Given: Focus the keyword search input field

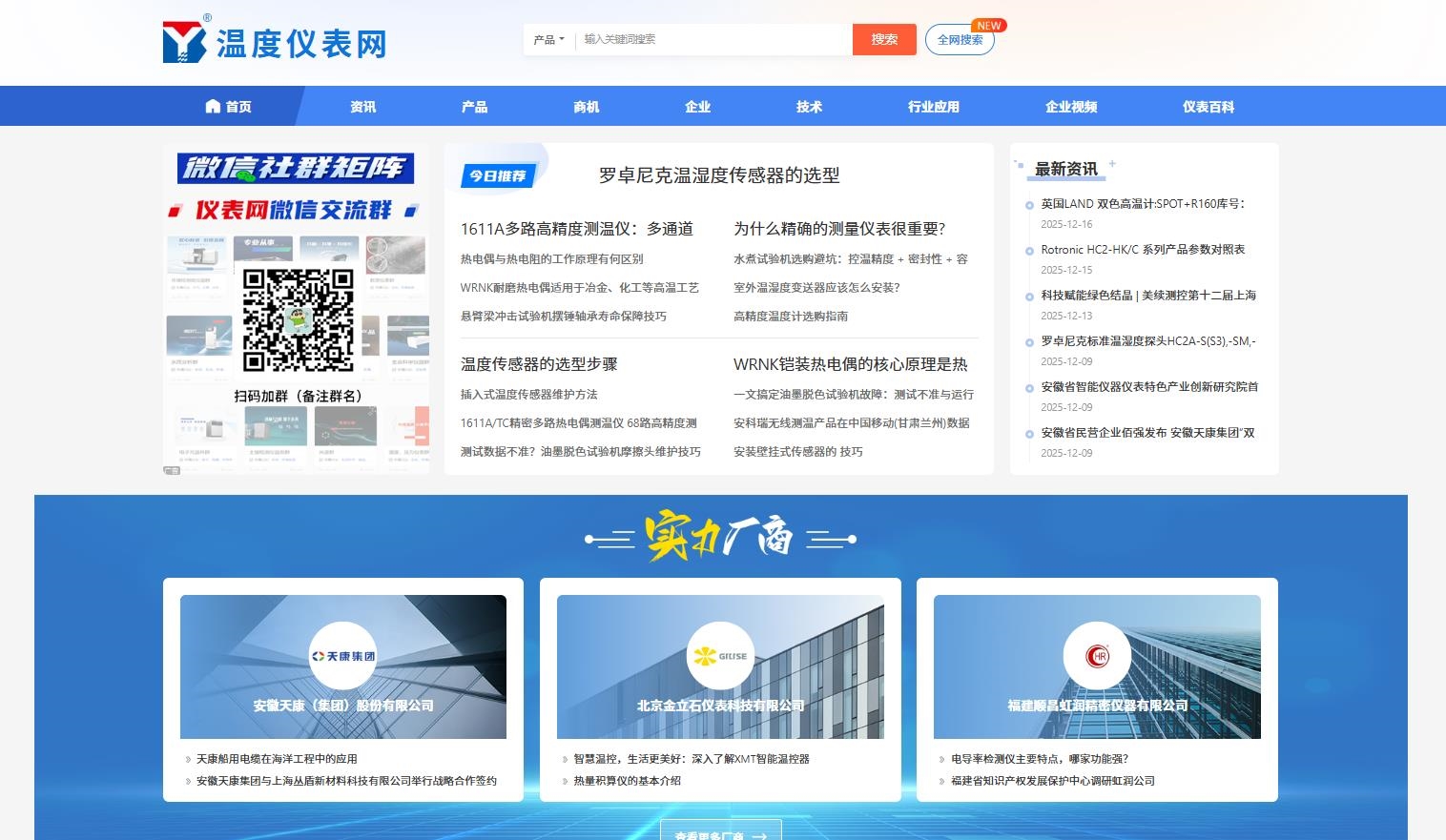Looking at the screenshot, I should tap(713, 40).
